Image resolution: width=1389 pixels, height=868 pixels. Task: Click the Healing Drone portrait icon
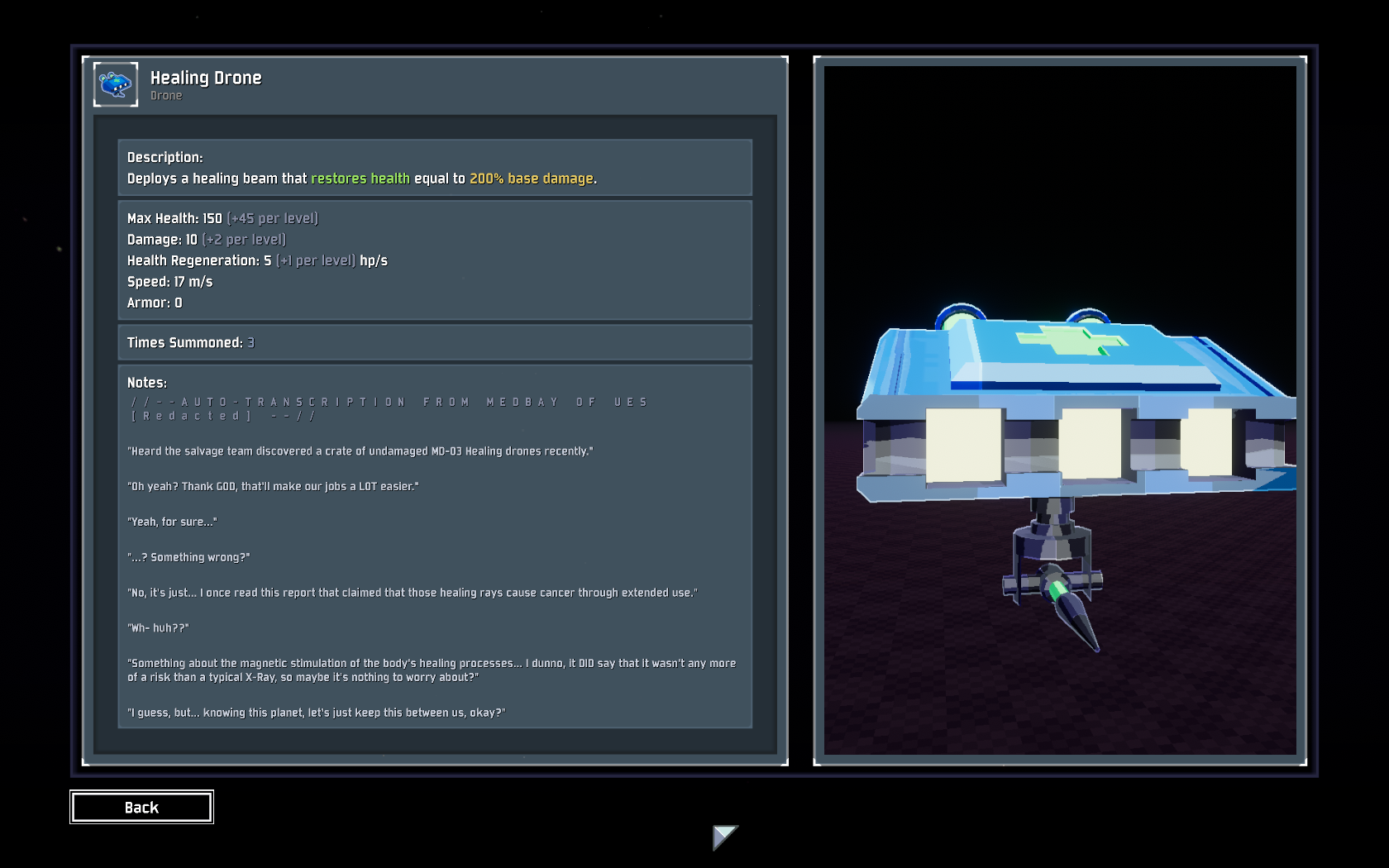(x=116, y=84)
